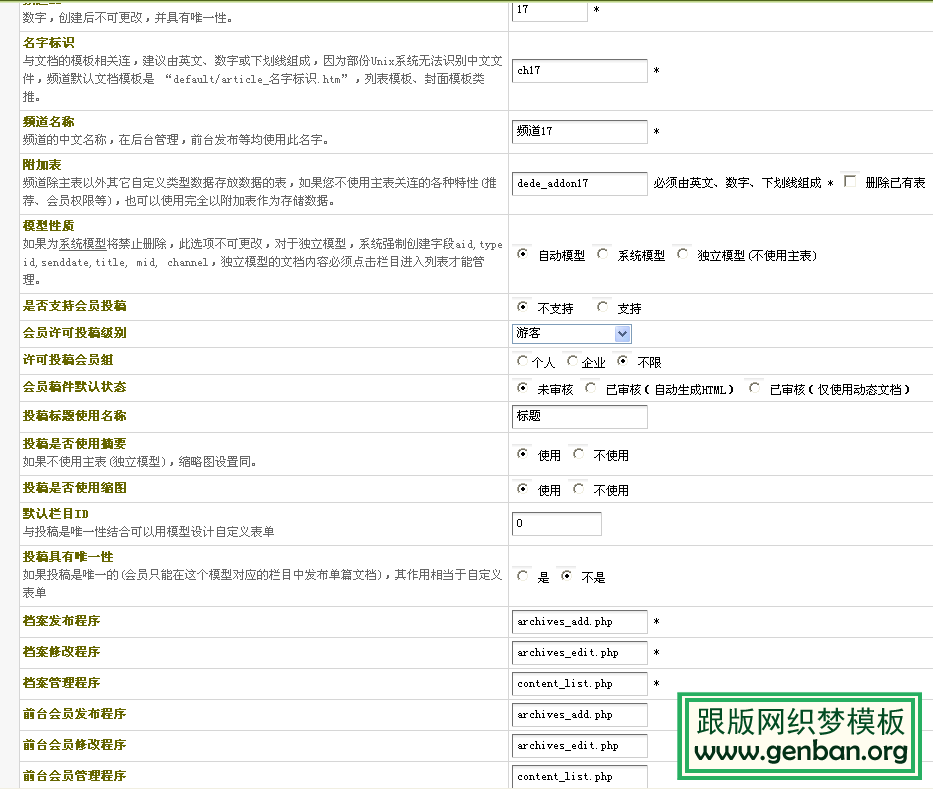This screenshot has height=789, width=933.
Task: Click the 档案管理程序 label
Action: pos(61,683)
